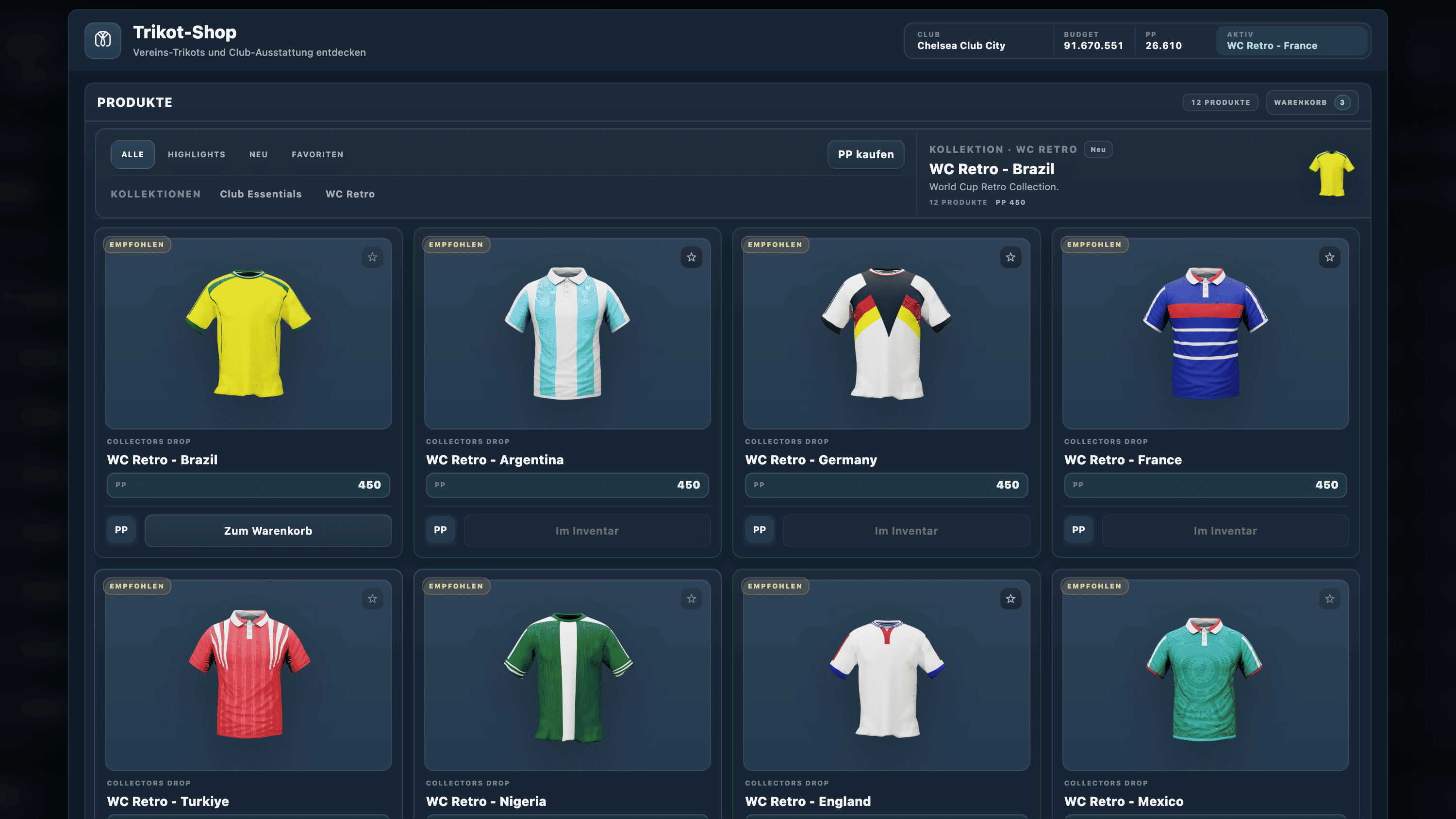The image size is (1456, 819).
Task: Click the PP balance 26.610
Action: pyautogui.click(x=1163, y=46)
